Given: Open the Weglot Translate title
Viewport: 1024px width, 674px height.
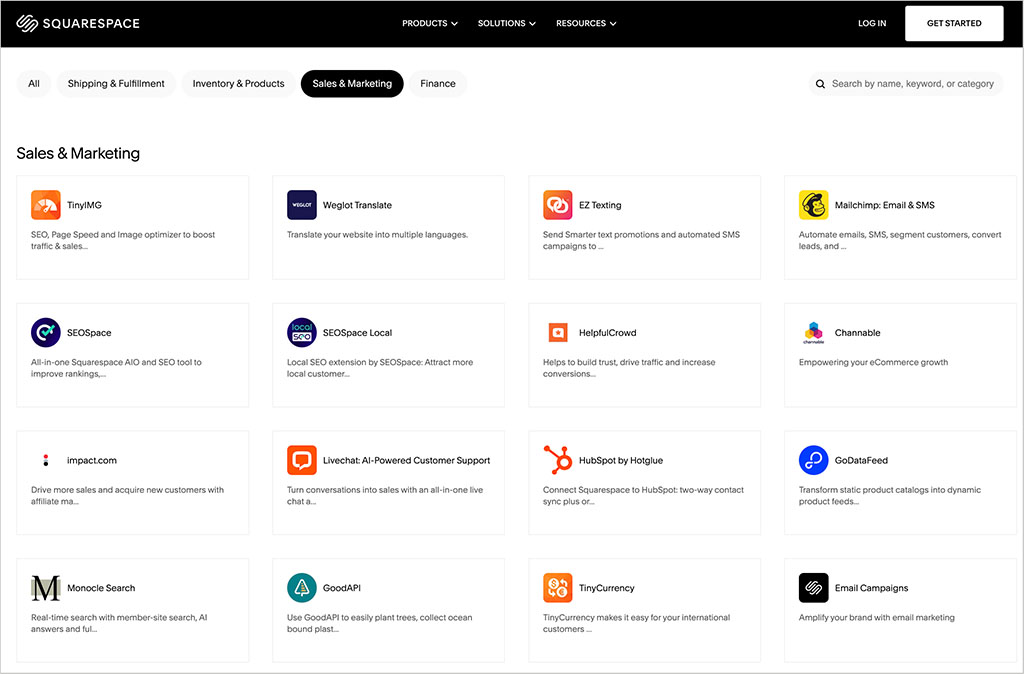Looking at the screenshot, I should [357, 205].
